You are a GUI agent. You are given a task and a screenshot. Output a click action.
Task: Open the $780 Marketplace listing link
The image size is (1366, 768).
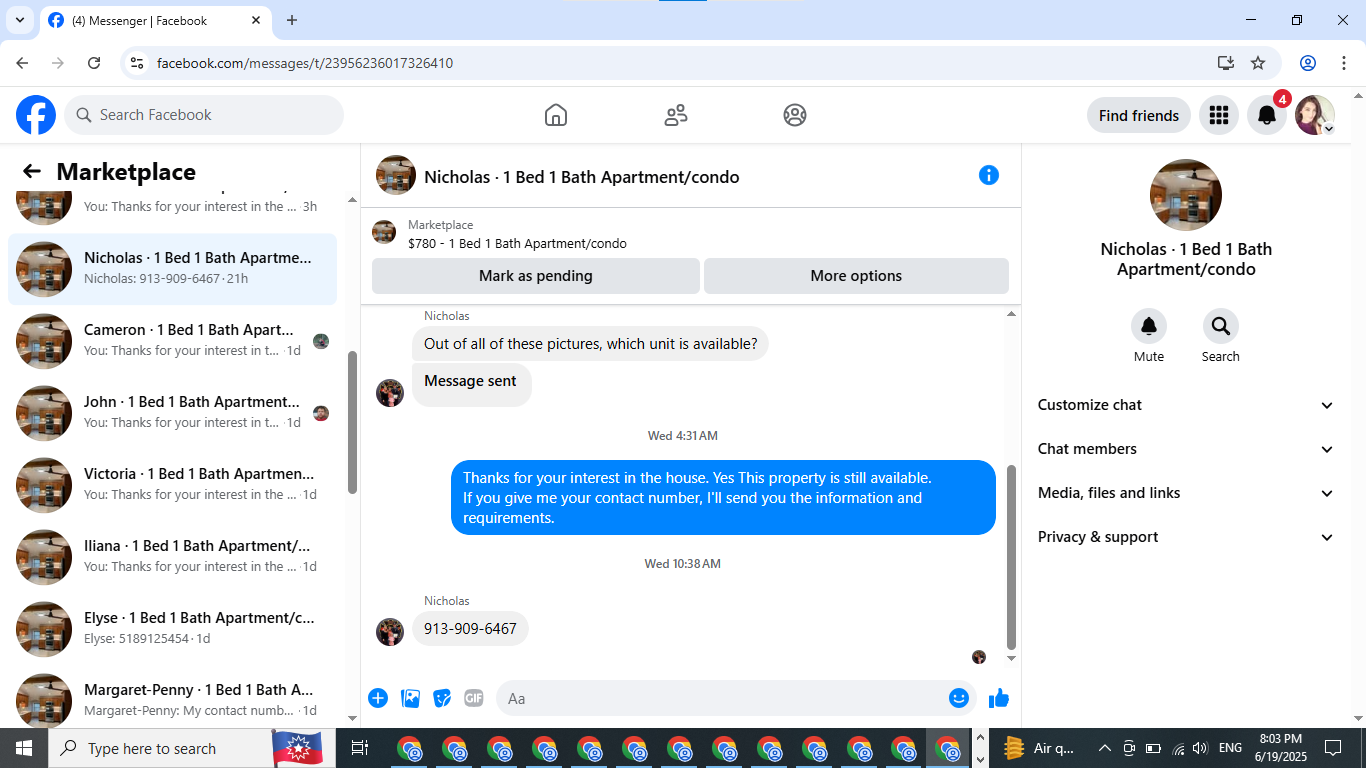point(517,243)
